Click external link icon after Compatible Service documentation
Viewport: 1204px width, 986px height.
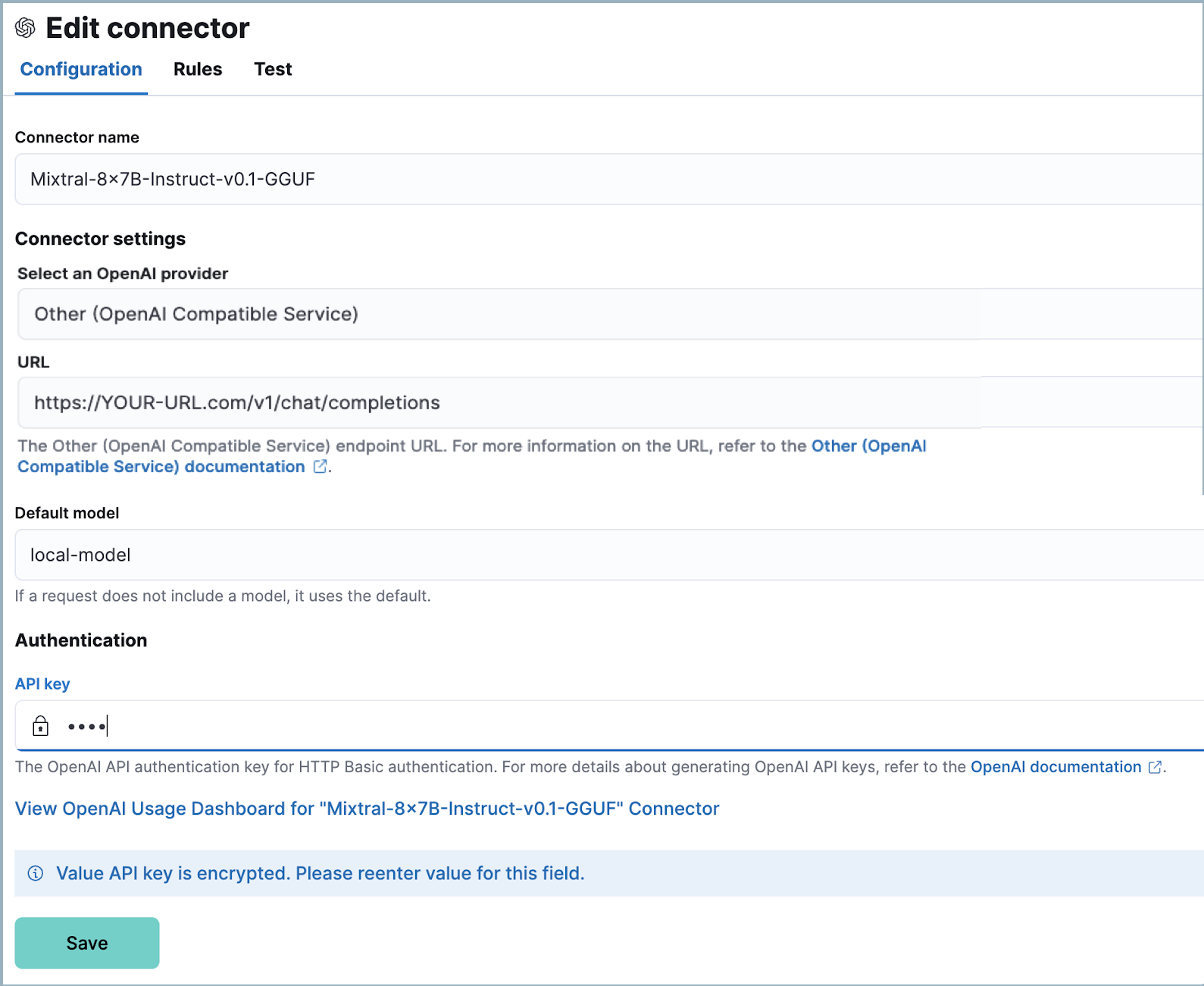click(321, 467)
